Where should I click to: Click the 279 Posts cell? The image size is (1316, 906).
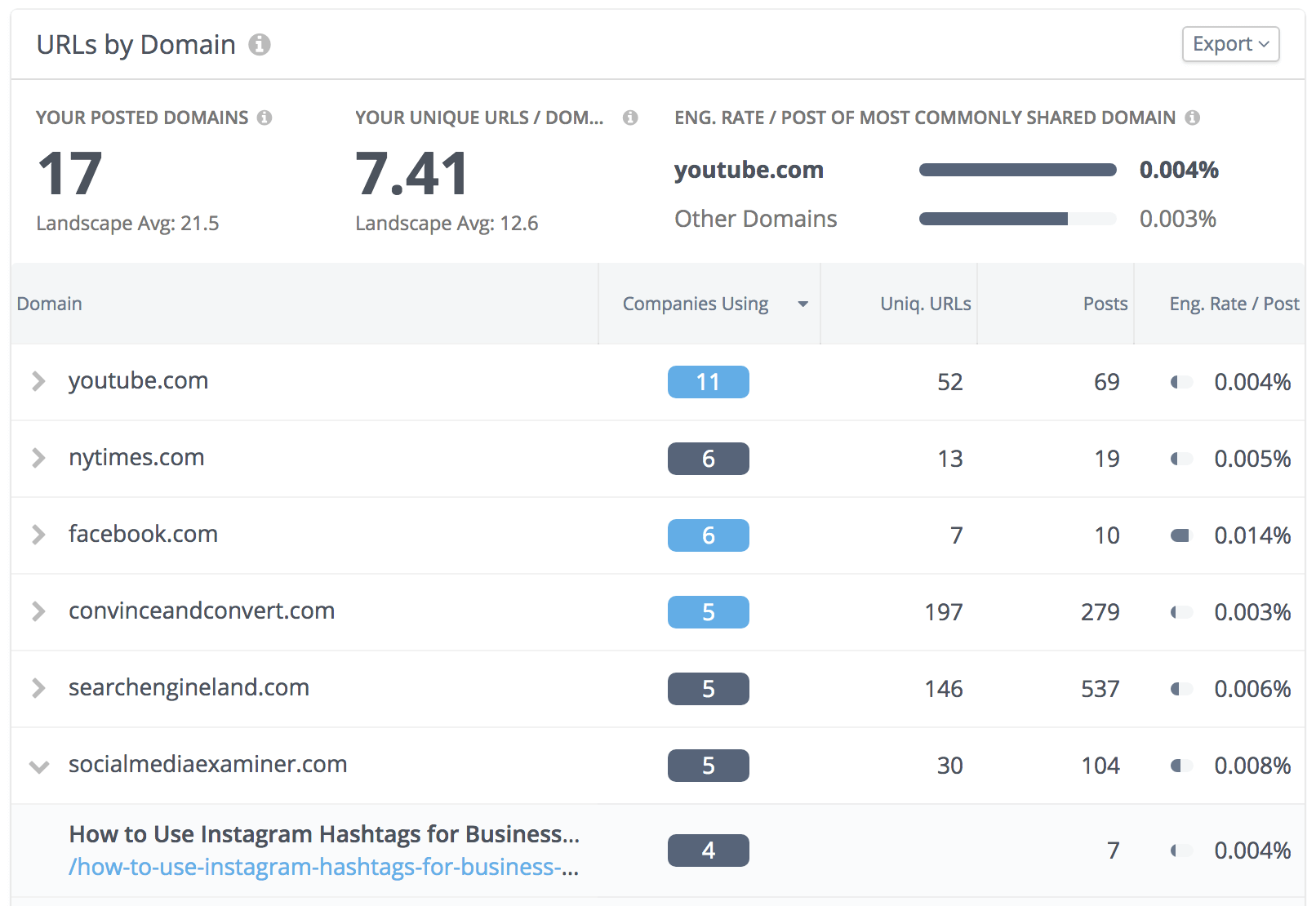click(x=1100, y=612)
